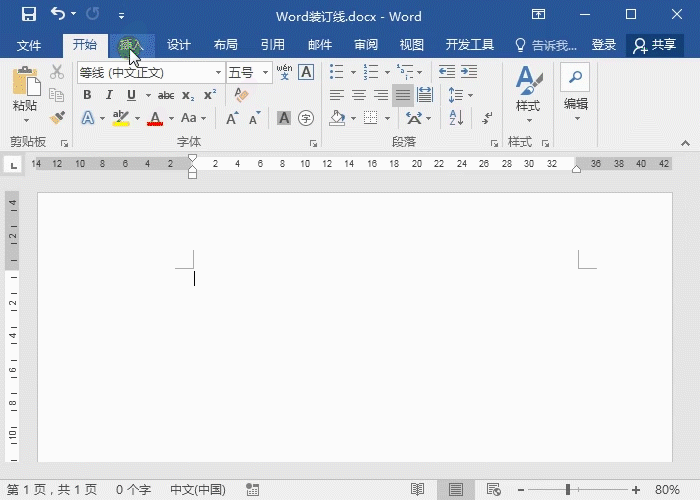700x500 pixels.
Task: Click the Distributed alignment icon
Action: [425, 95]
